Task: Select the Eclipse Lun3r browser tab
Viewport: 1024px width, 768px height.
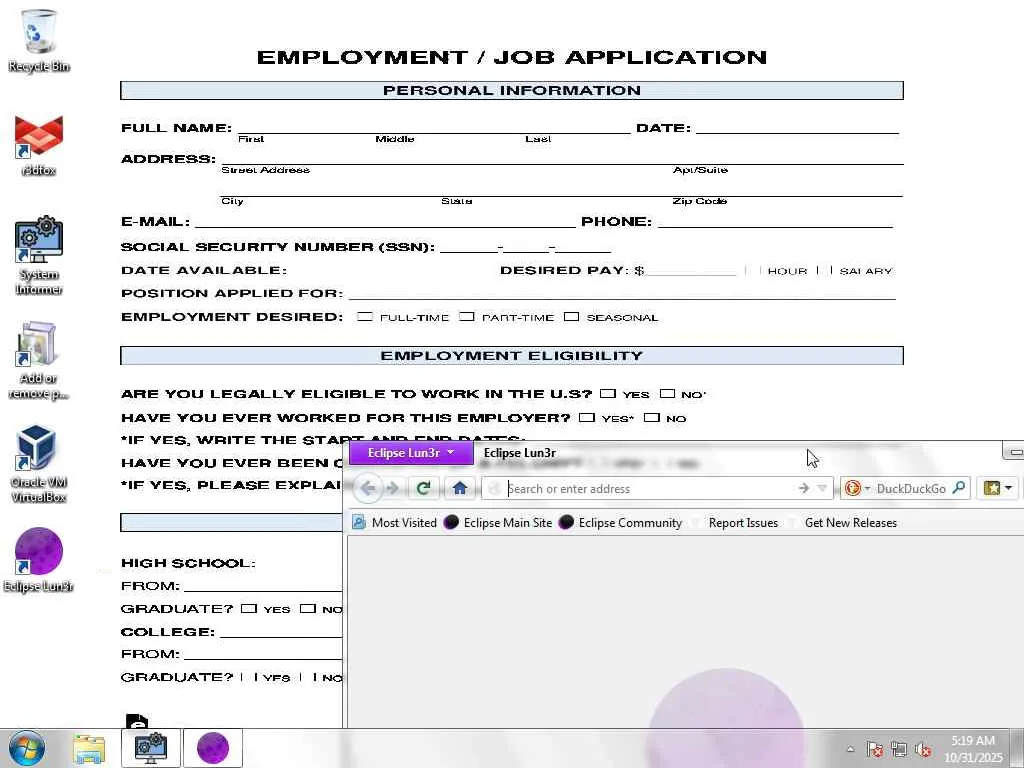Action: (x=520, y=453)
